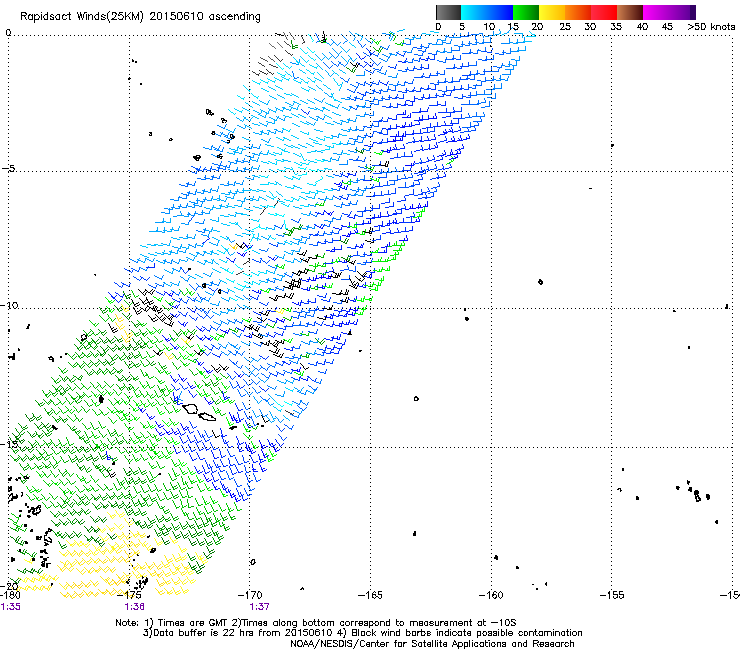Click the '-170' longitude axis label
Viewport: 740px width, 650px height.
pos(250,595)
